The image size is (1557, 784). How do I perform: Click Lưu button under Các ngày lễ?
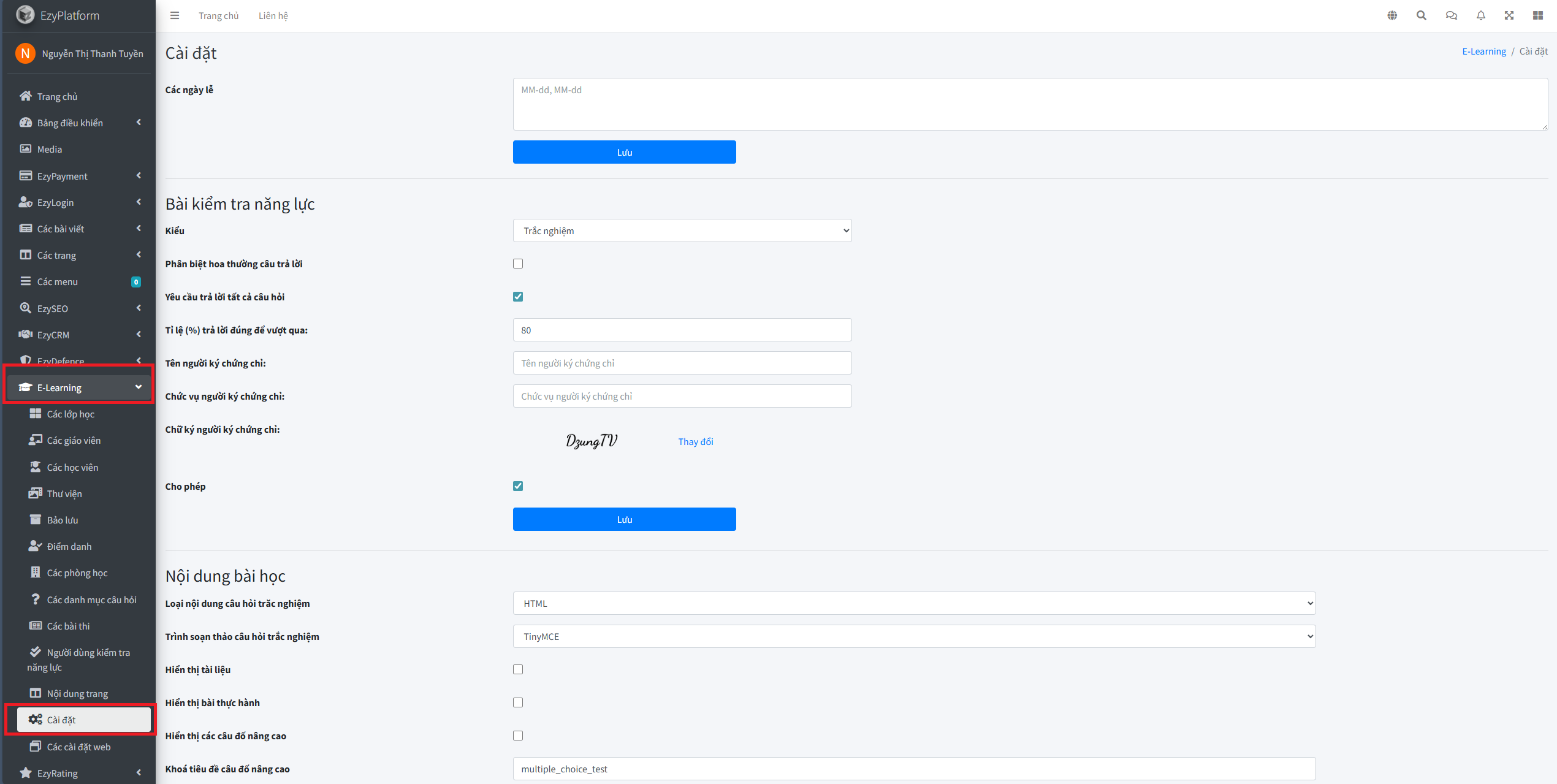tap(624, 152)
